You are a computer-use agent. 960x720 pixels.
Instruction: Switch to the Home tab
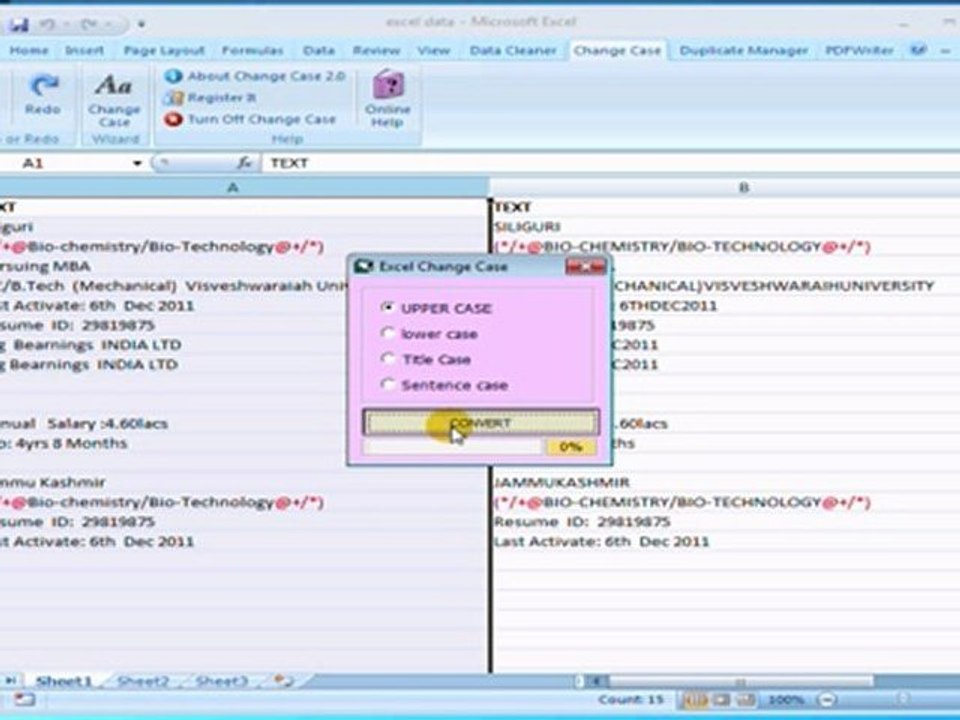pos(29,50)
